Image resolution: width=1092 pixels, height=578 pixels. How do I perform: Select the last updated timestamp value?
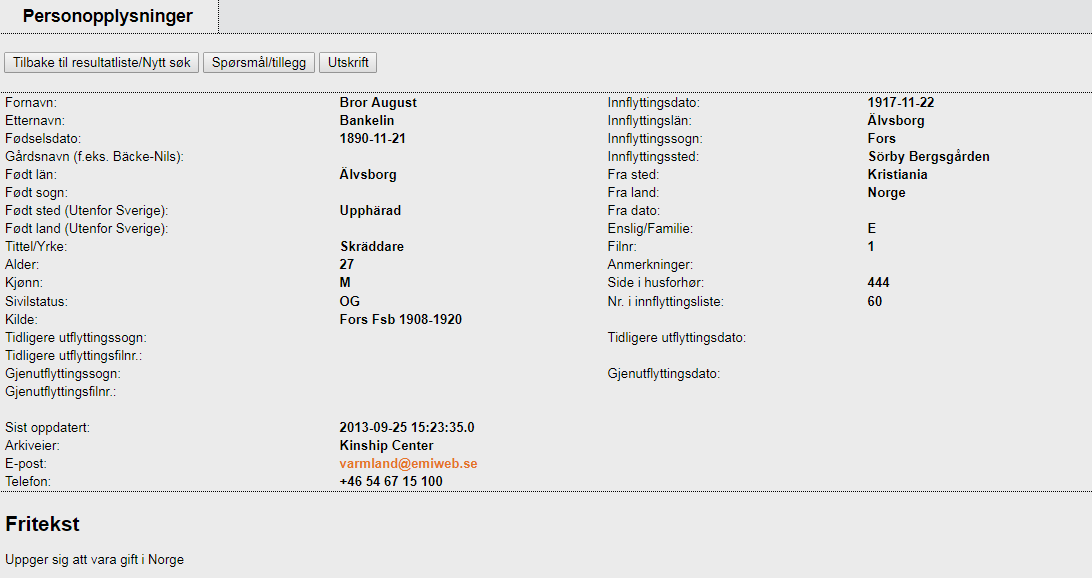tap(407, 428)
